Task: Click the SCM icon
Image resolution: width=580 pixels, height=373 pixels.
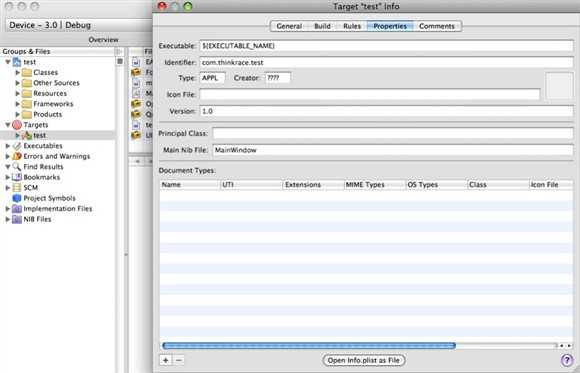Action: coord(17,188)
